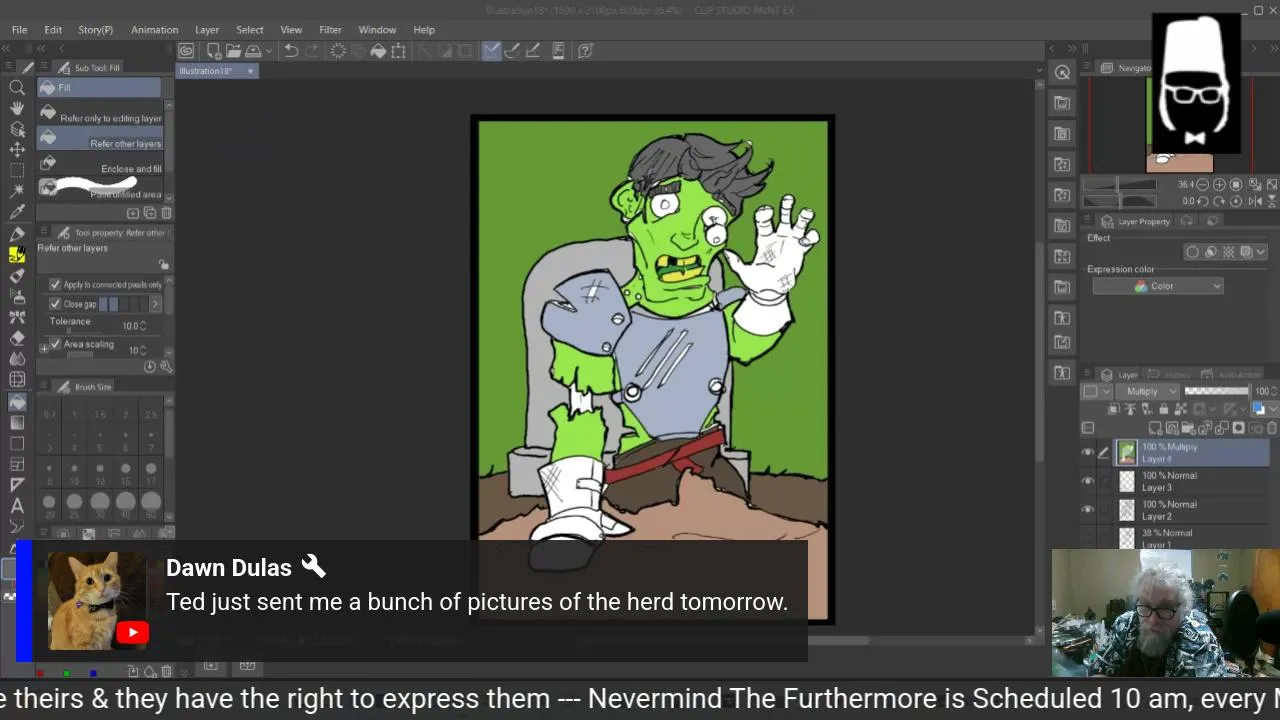Select the Move layer tool
The image size is (1280, 720).
tap(17, 150)
